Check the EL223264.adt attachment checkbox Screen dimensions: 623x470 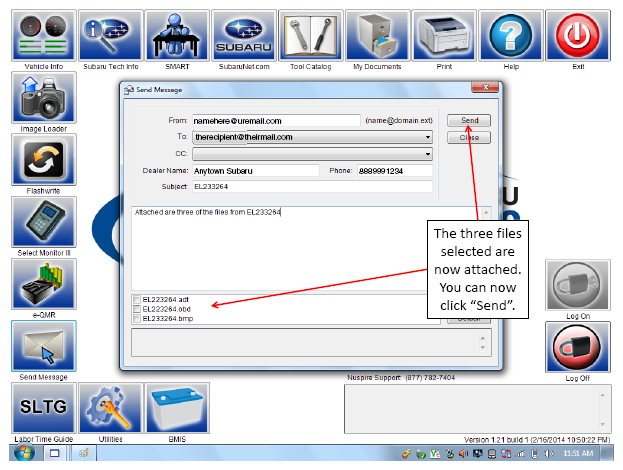(137, 299)
